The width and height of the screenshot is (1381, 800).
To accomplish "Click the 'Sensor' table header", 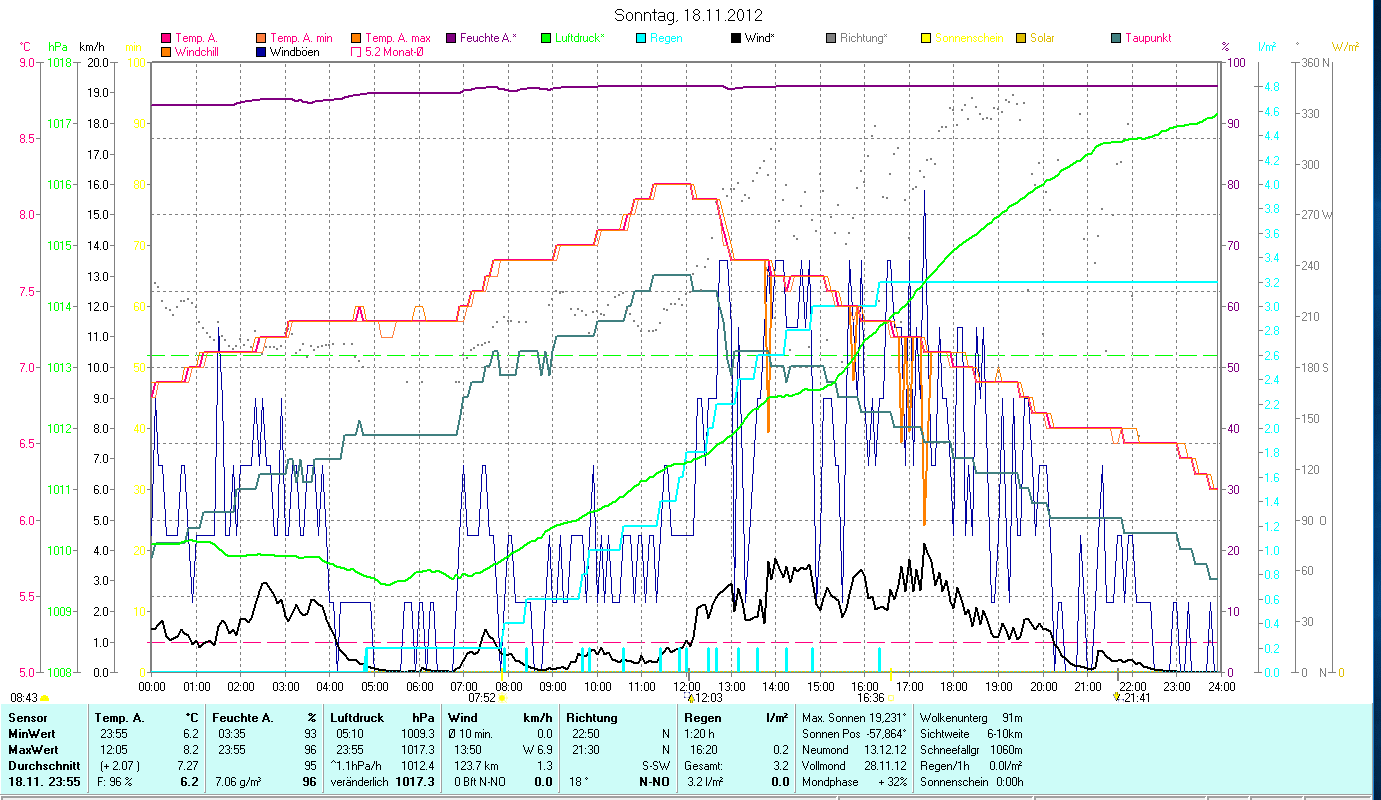I will point(26,718).
